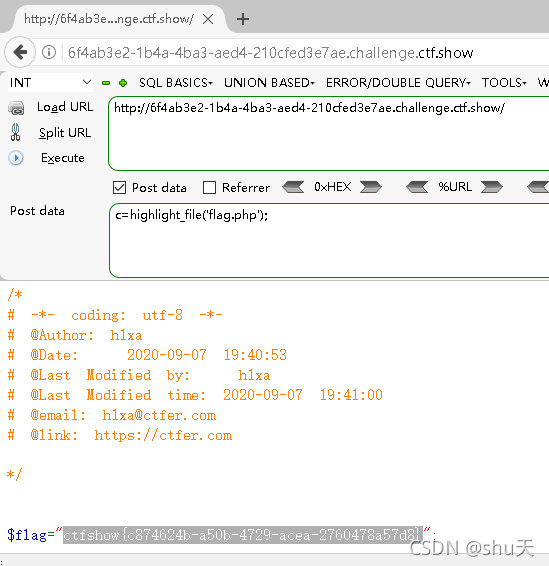This screenshot has width=549, height=566.
Task: Open the INT type dropdown
Action: pos(50,83)
